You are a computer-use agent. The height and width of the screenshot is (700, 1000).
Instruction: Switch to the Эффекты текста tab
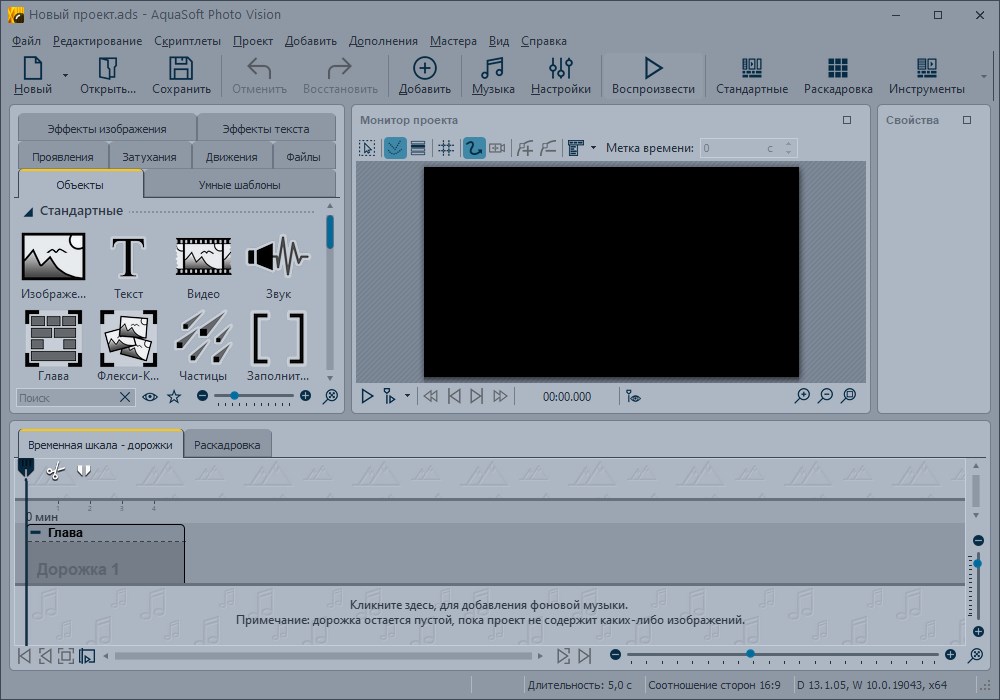tap(267, 127)
